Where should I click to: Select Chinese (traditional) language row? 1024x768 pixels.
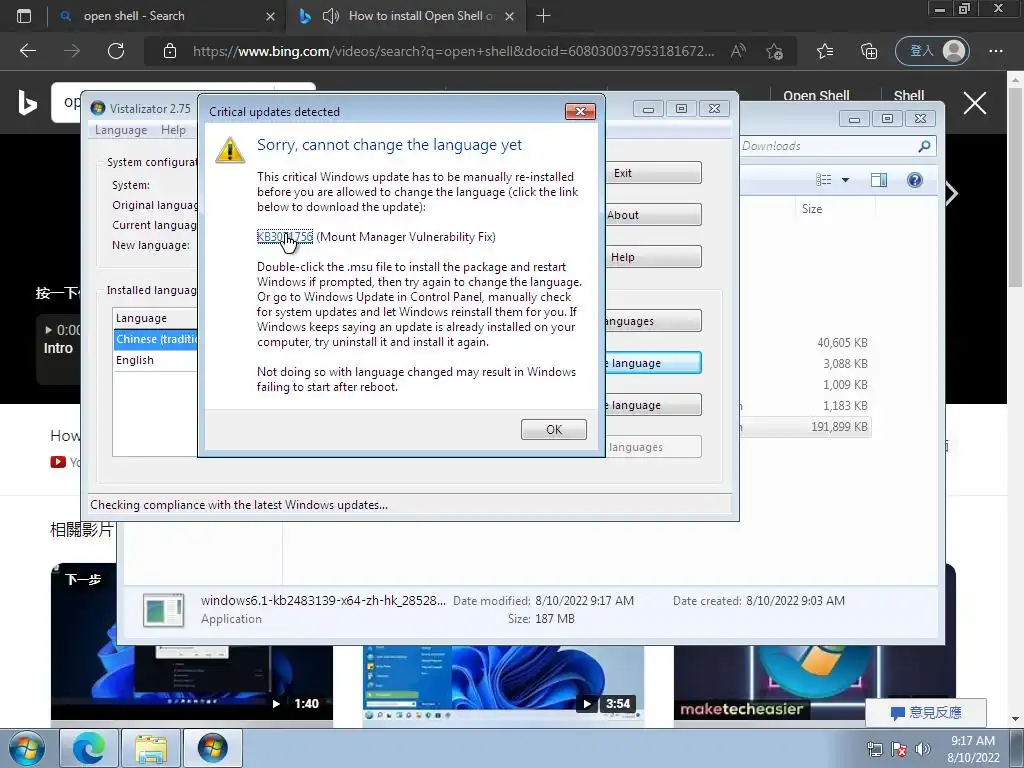(155, 339)
